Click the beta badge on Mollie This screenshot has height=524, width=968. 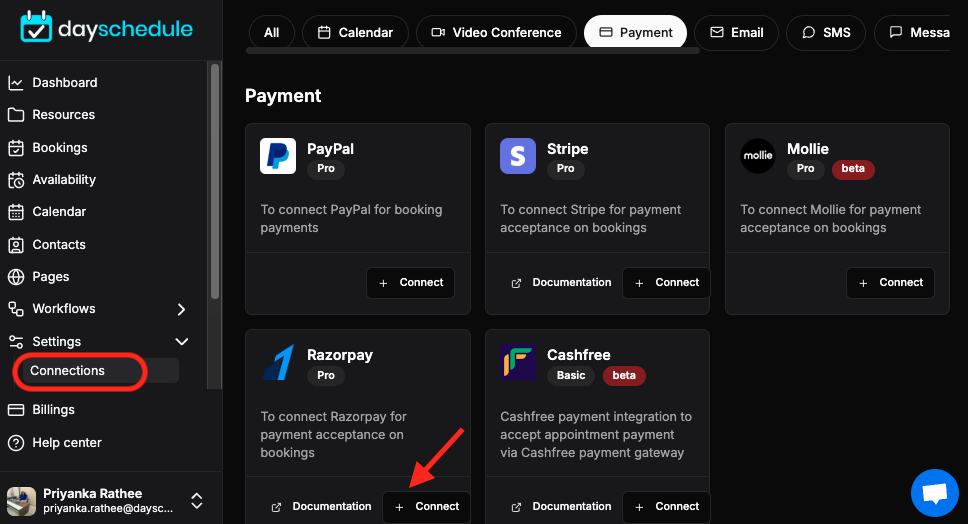tap(853, 168)
